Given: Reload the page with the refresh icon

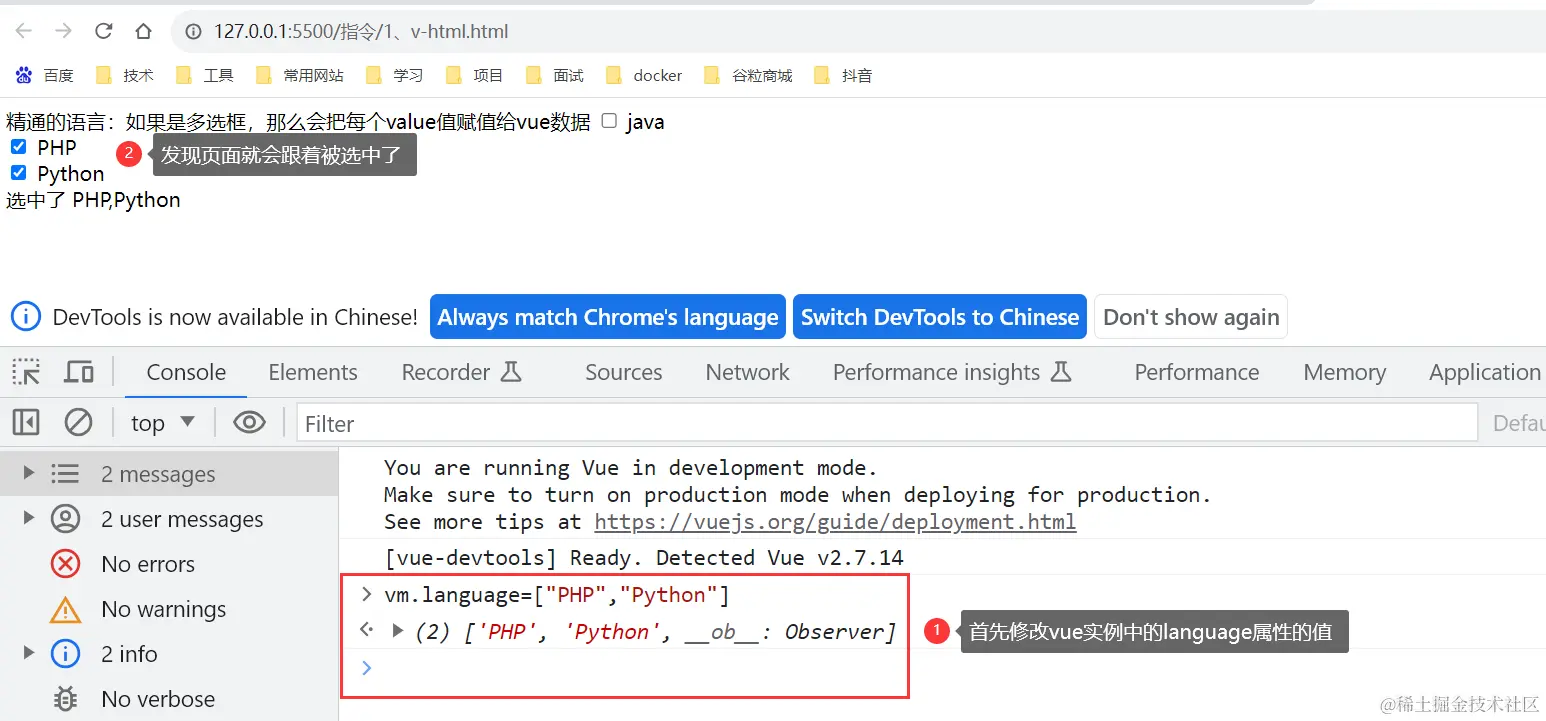Looking at the screenshot, I should tap(104, 31).
